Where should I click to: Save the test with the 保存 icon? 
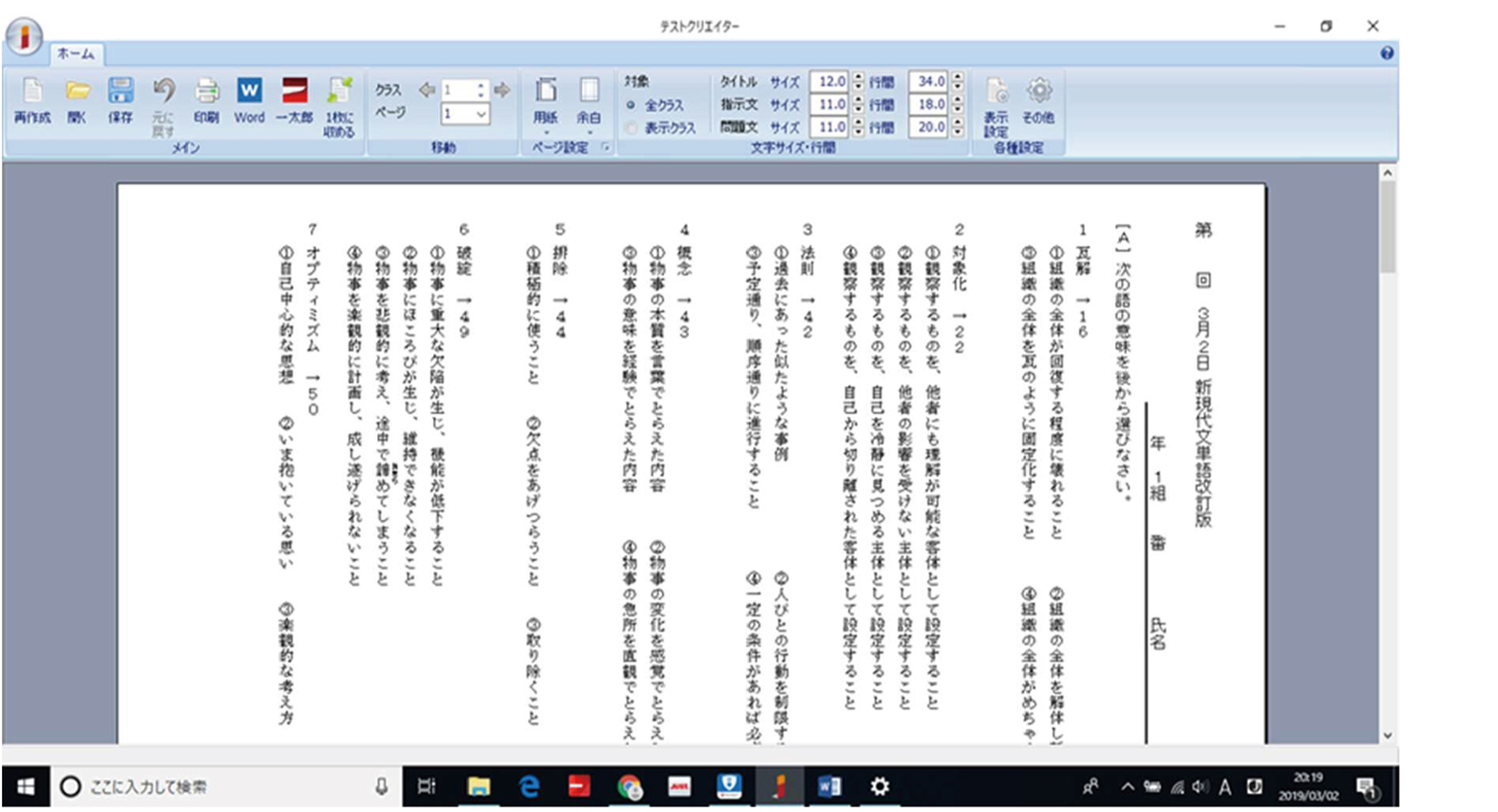120,100
